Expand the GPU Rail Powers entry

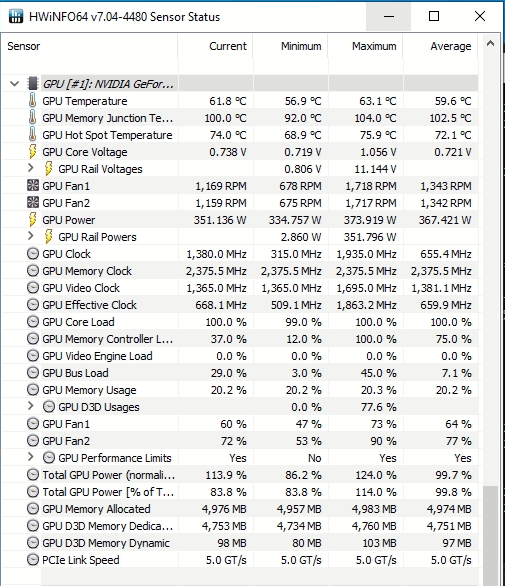coord(31,236)
